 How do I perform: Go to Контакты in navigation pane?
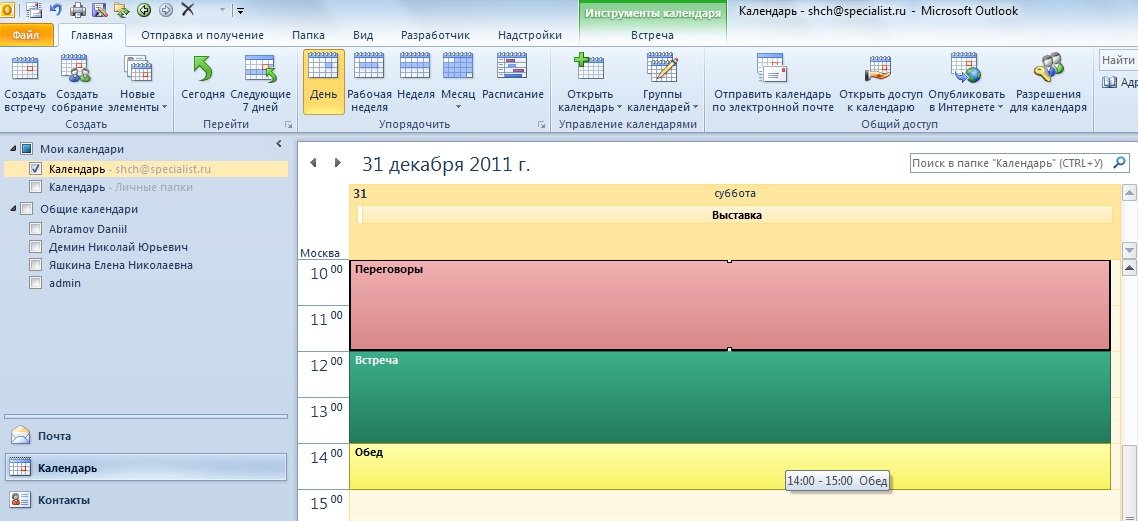coord(62,500)
